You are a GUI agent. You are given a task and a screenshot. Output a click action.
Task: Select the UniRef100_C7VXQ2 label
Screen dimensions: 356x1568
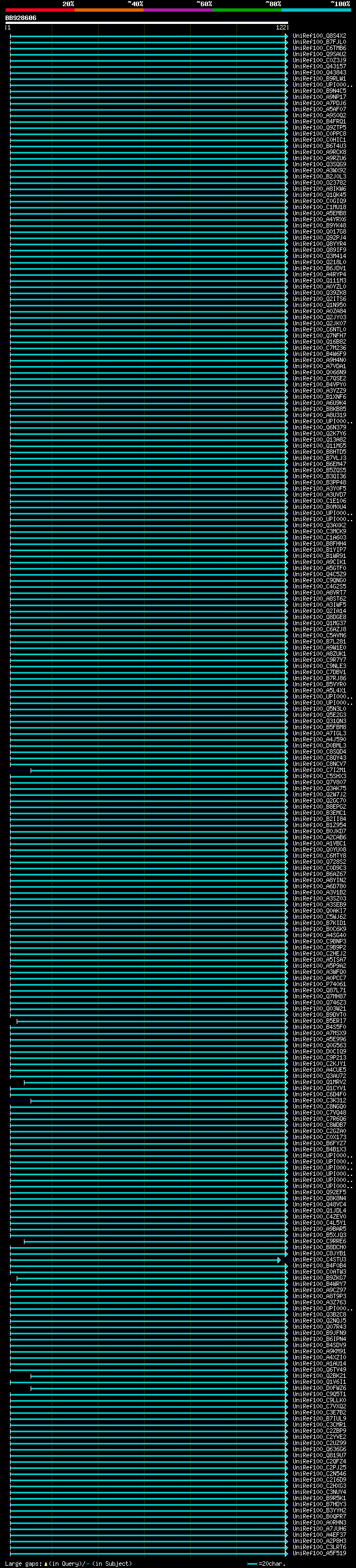coord(319,1406)
